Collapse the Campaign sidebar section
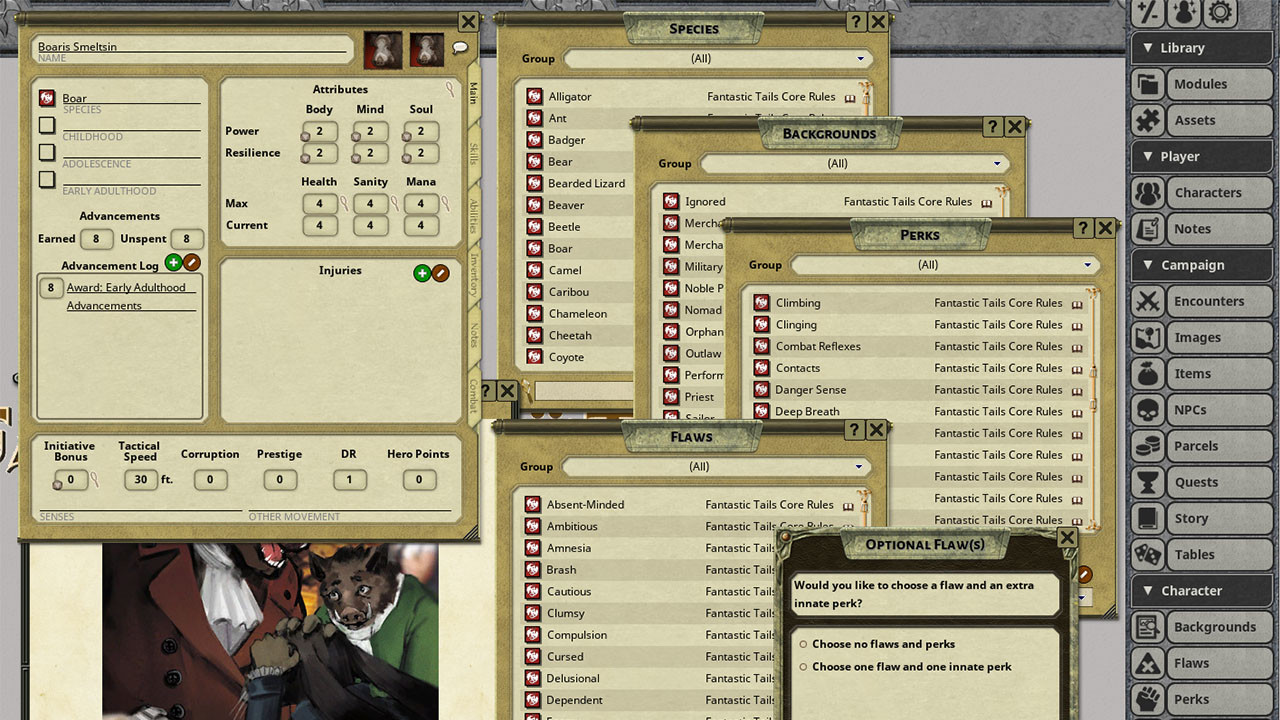 (x=1146, y=265)
